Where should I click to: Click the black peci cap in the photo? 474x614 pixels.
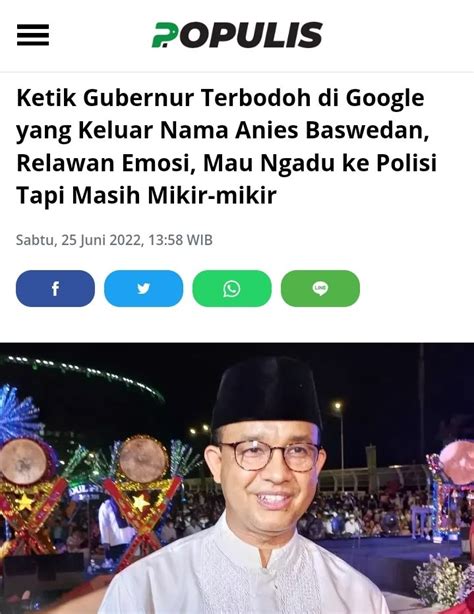tap(267, 393)
